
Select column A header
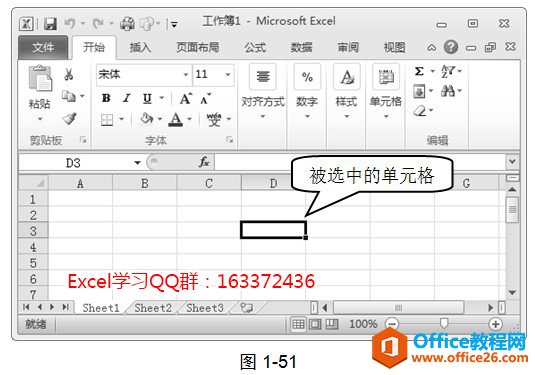point(81,183)
